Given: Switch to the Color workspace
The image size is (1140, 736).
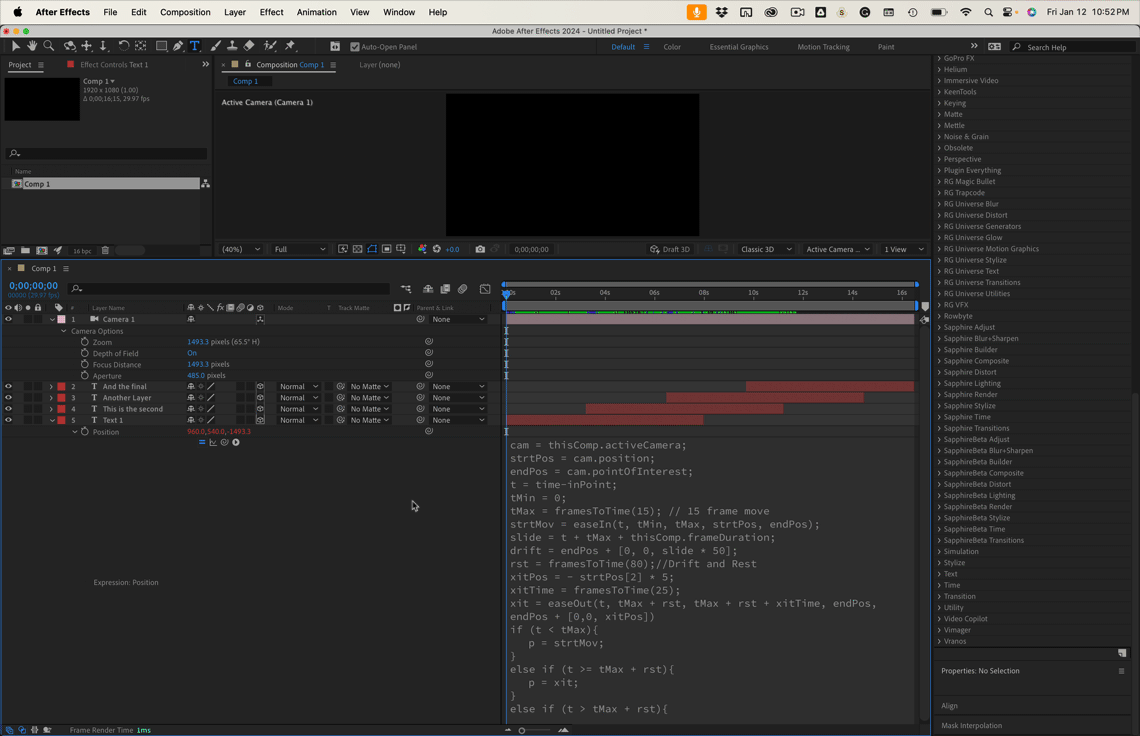Looking at the screenshot, I should (672, 47).
